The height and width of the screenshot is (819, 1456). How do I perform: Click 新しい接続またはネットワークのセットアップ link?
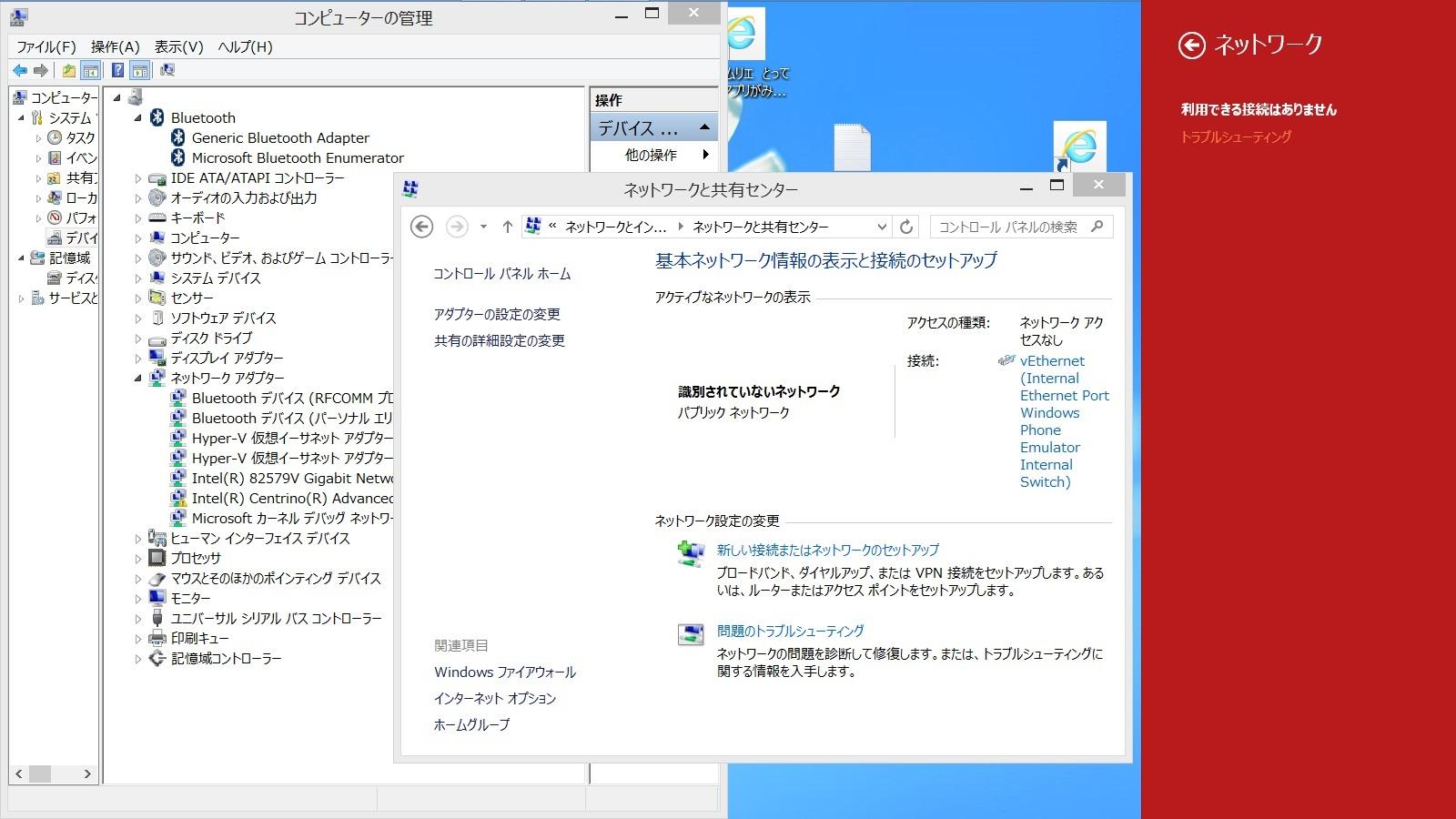pos(827,550)
